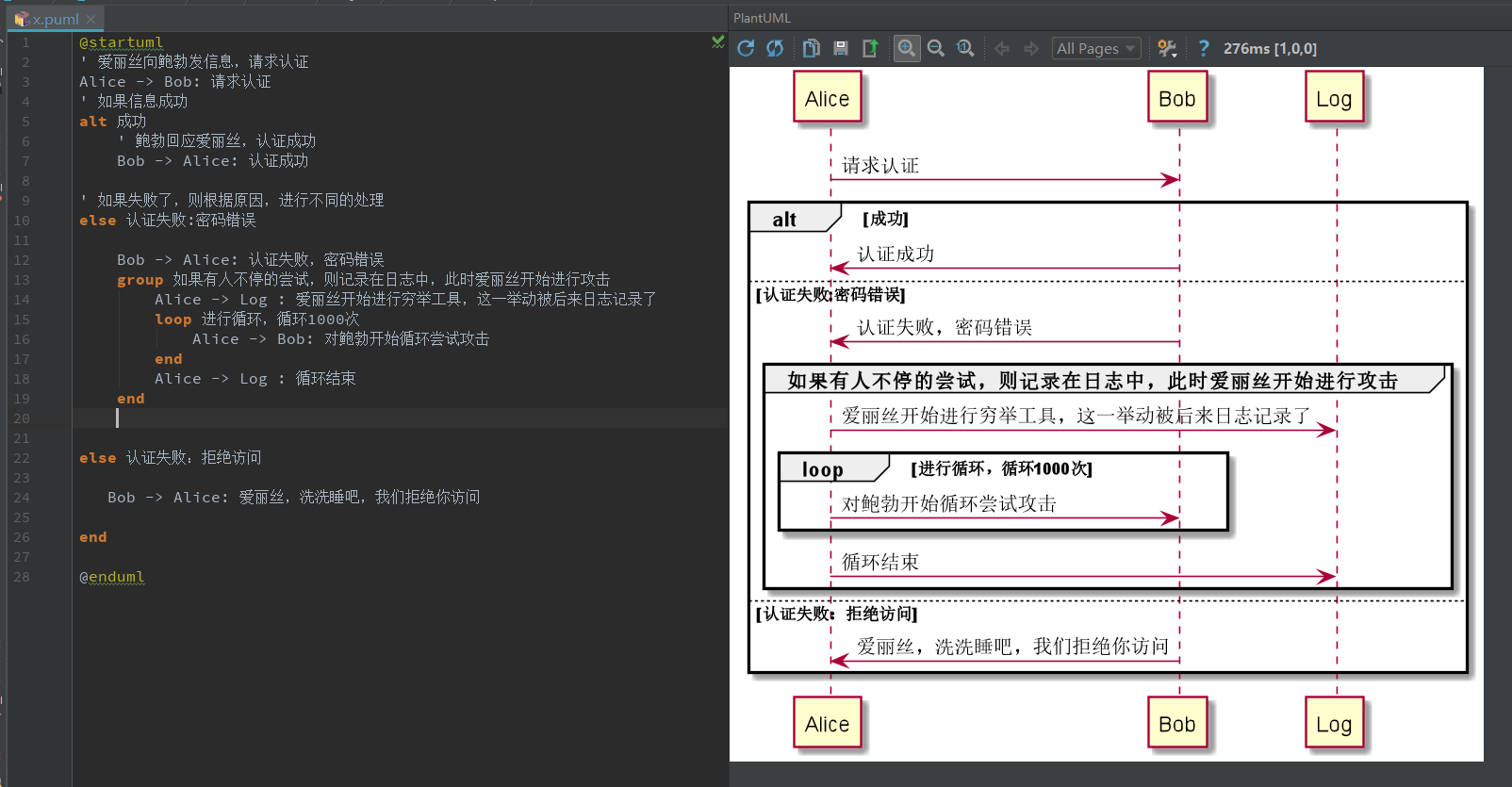Click code line 'Bob -> Alice: 认证成功'
1512x787 pixels.
pyautogui.click(x=213, y=161)
